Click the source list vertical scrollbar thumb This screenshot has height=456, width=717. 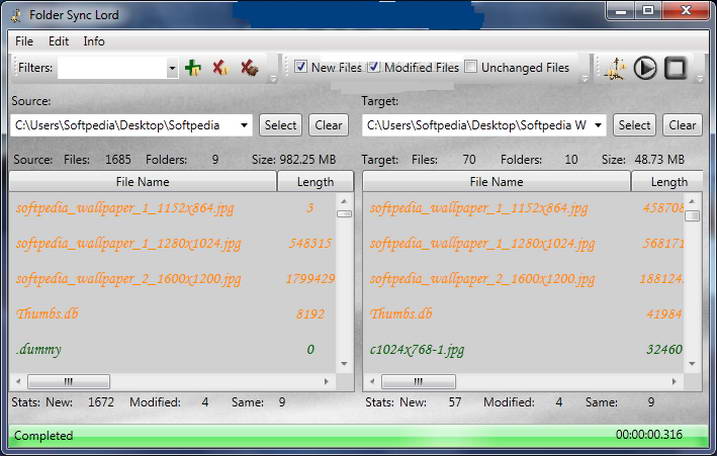pos(344,214)
